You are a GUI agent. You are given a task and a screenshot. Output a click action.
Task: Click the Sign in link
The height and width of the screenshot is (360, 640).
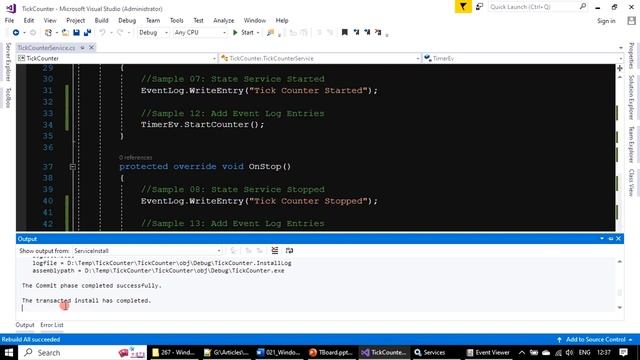606,21
